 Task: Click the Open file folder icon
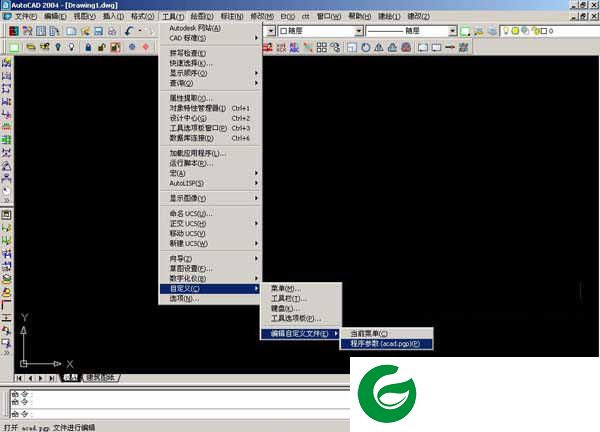[85, 31]
